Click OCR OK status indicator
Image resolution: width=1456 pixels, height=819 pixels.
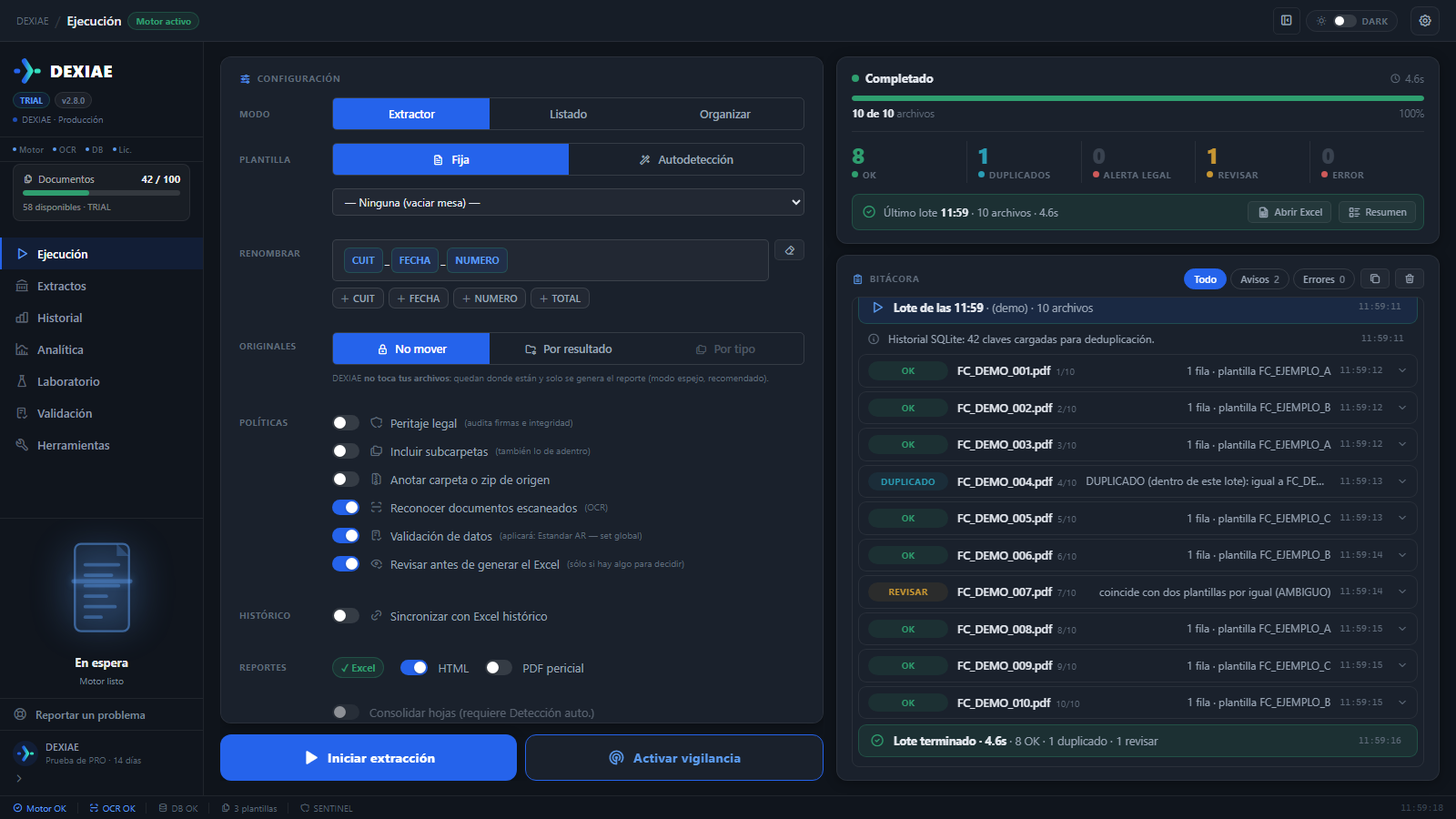(x=112, y=808)
